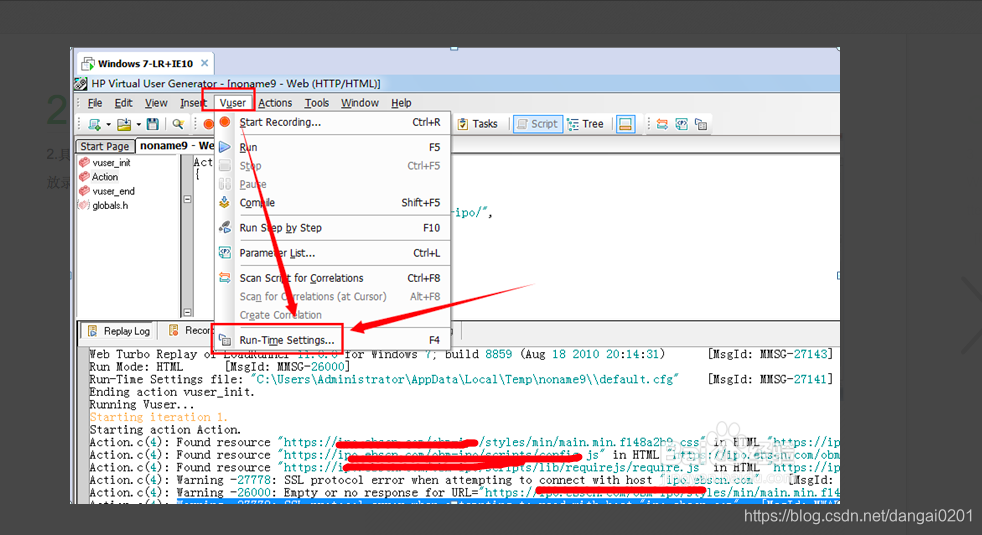The height and width of the screenshot is (535, 982).
Task: Click the Compile menu icon
Action: [225, 202]
